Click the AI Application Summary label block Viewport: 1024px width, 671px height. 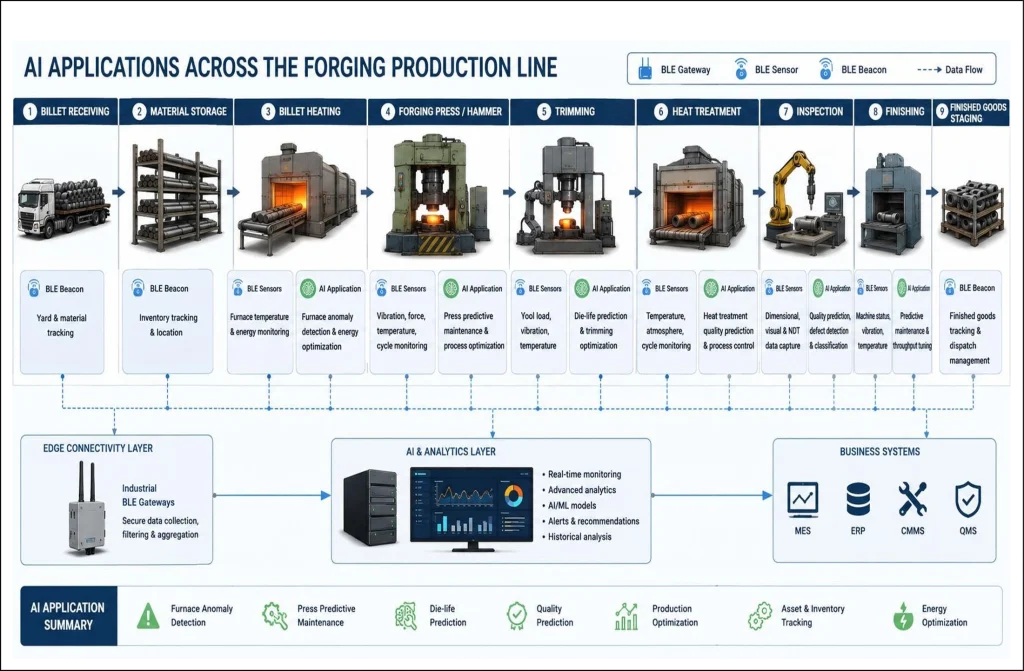click(69, 615)
